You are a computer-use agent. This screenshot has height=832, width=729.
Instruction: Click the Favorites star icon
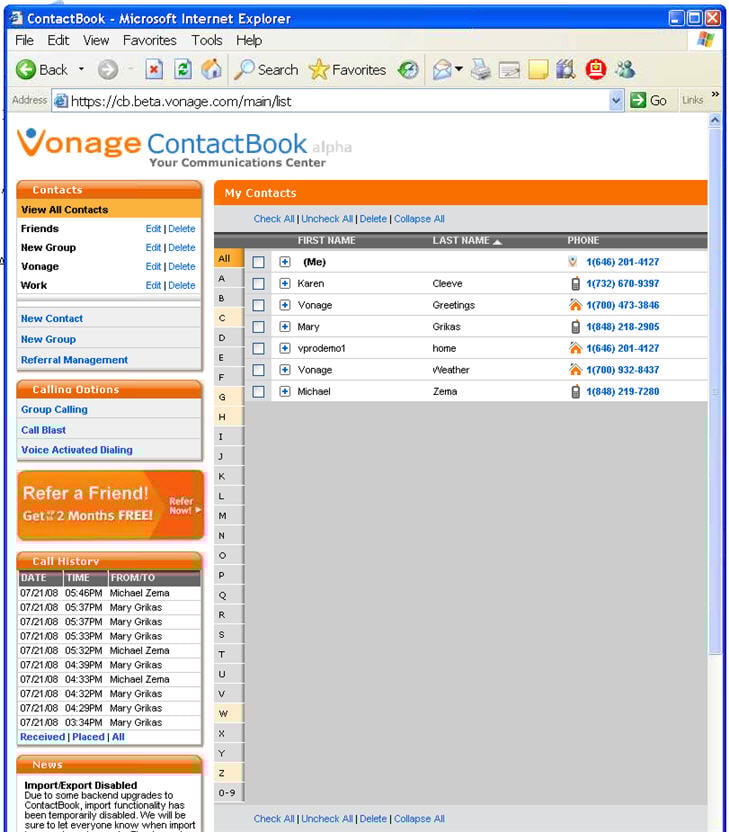point(318,70)
